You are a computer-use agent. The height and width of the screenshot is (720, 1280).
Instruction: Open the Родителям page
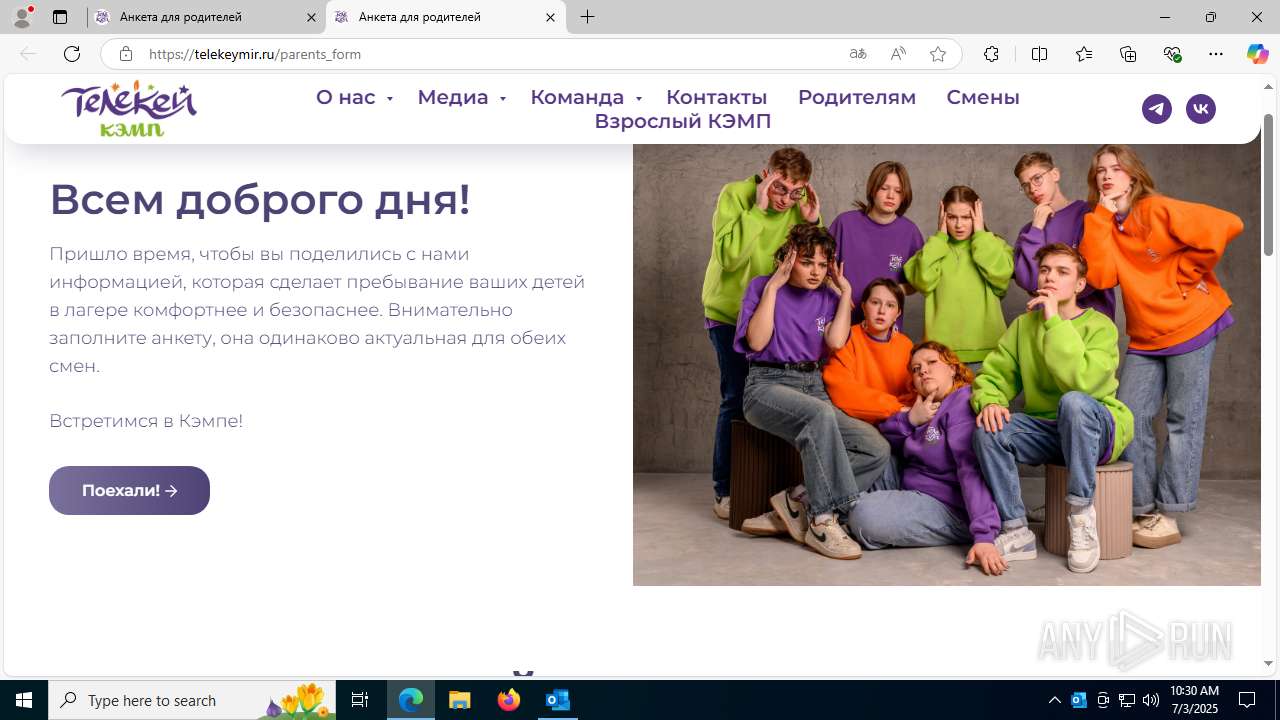(857, 97)
